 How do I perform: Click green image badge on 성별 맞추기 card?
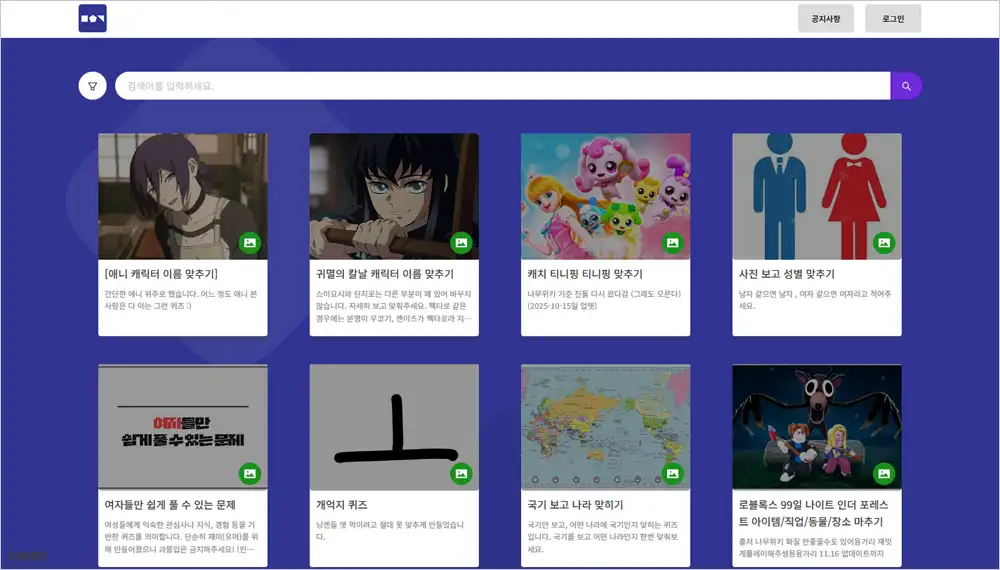[x=884, y=243]
